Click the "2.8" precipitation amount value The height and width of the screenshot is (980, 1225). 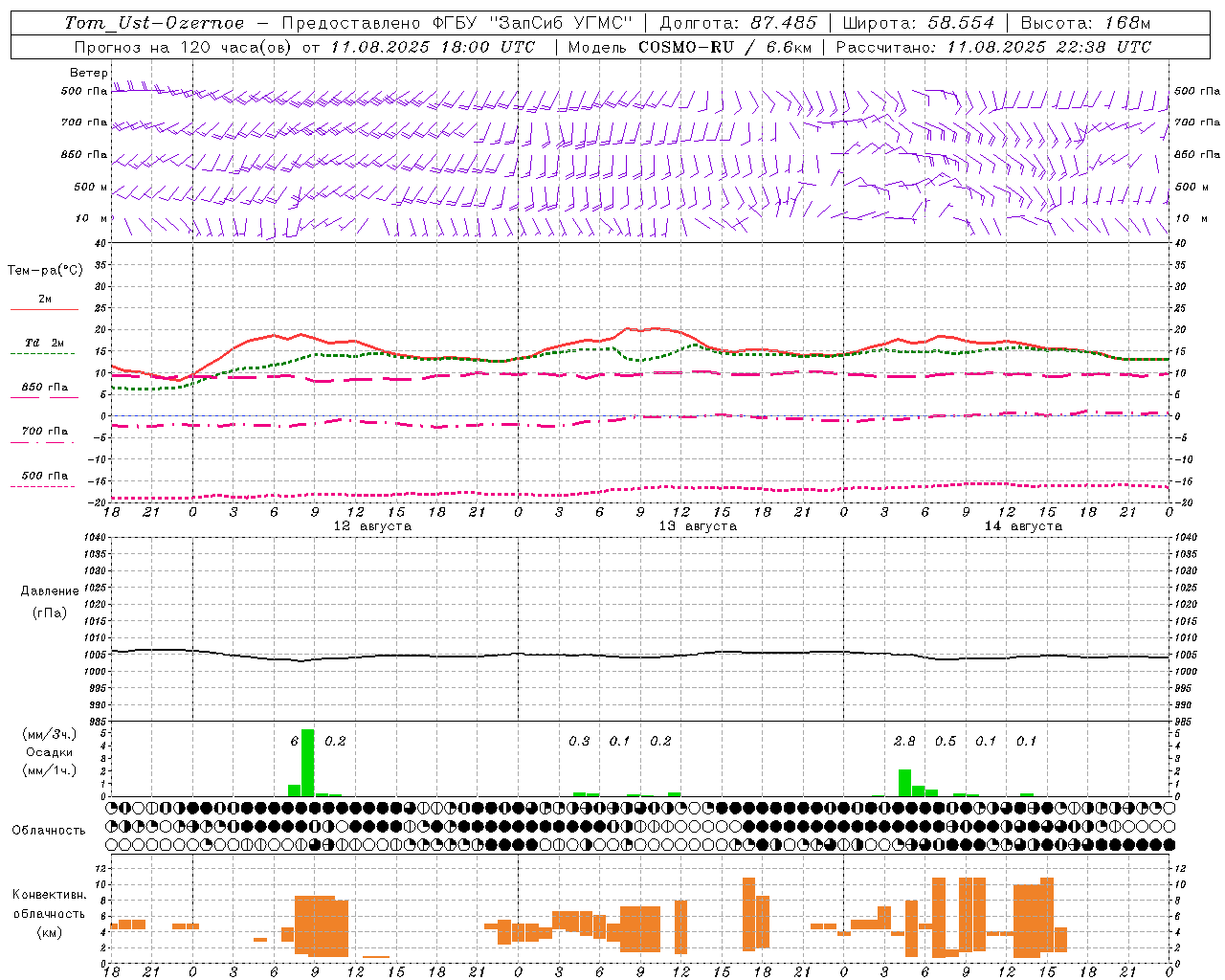pyautogui.click(x=904, y=741)
